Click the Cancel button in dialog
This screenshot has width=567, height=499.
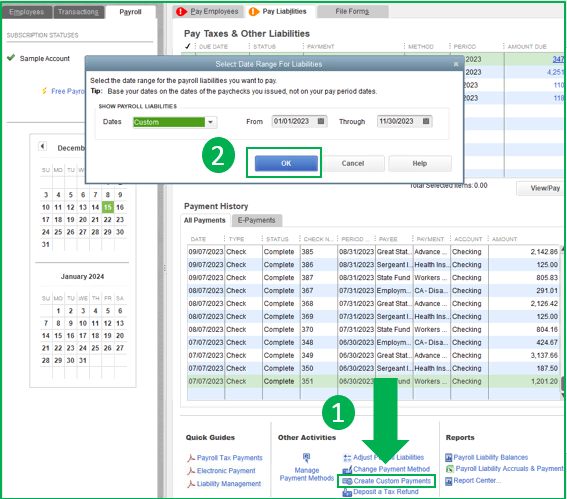pos(353,163)
